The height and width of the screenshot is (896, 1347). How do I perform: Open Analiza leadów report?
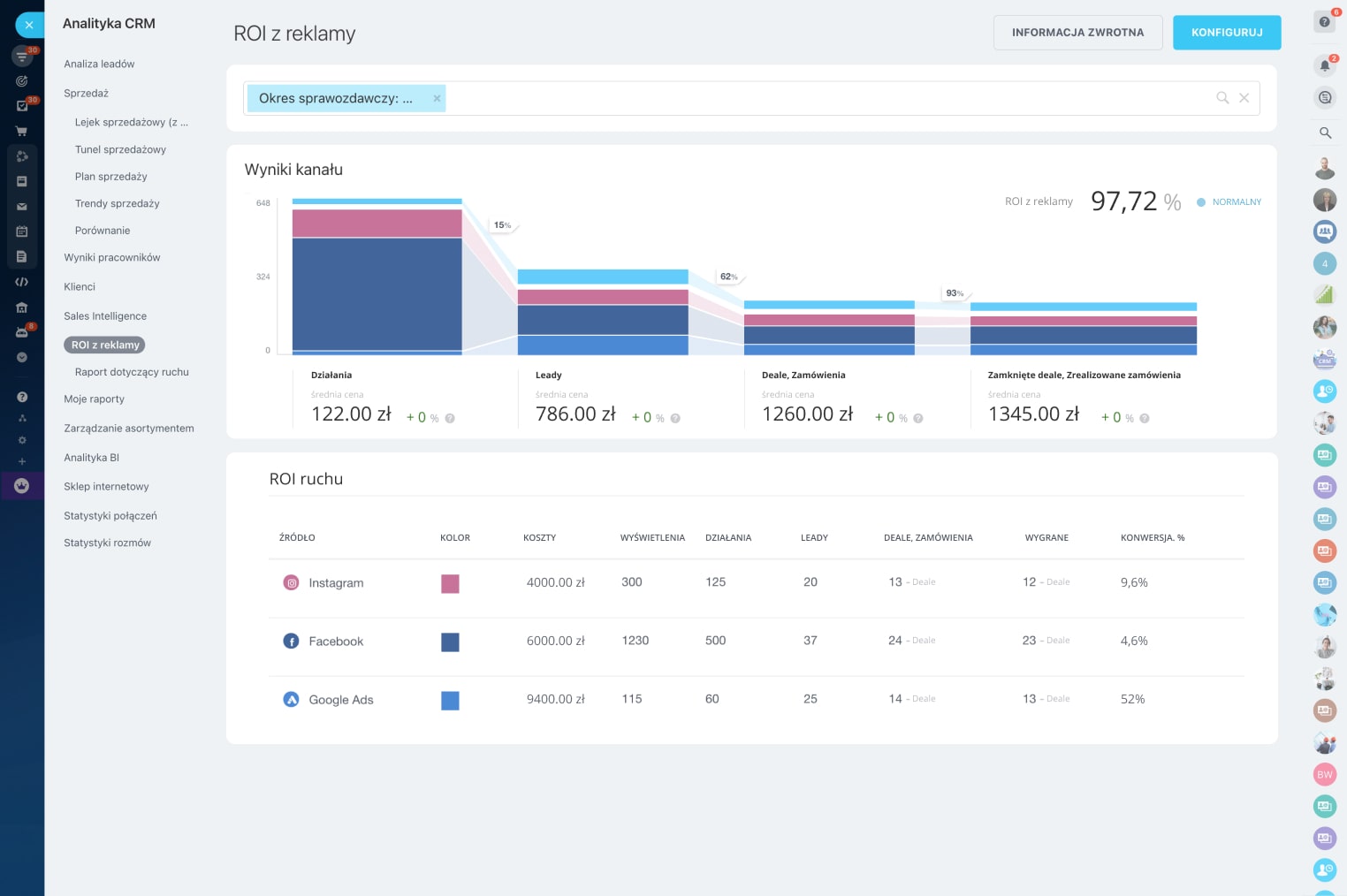[99, 64]
